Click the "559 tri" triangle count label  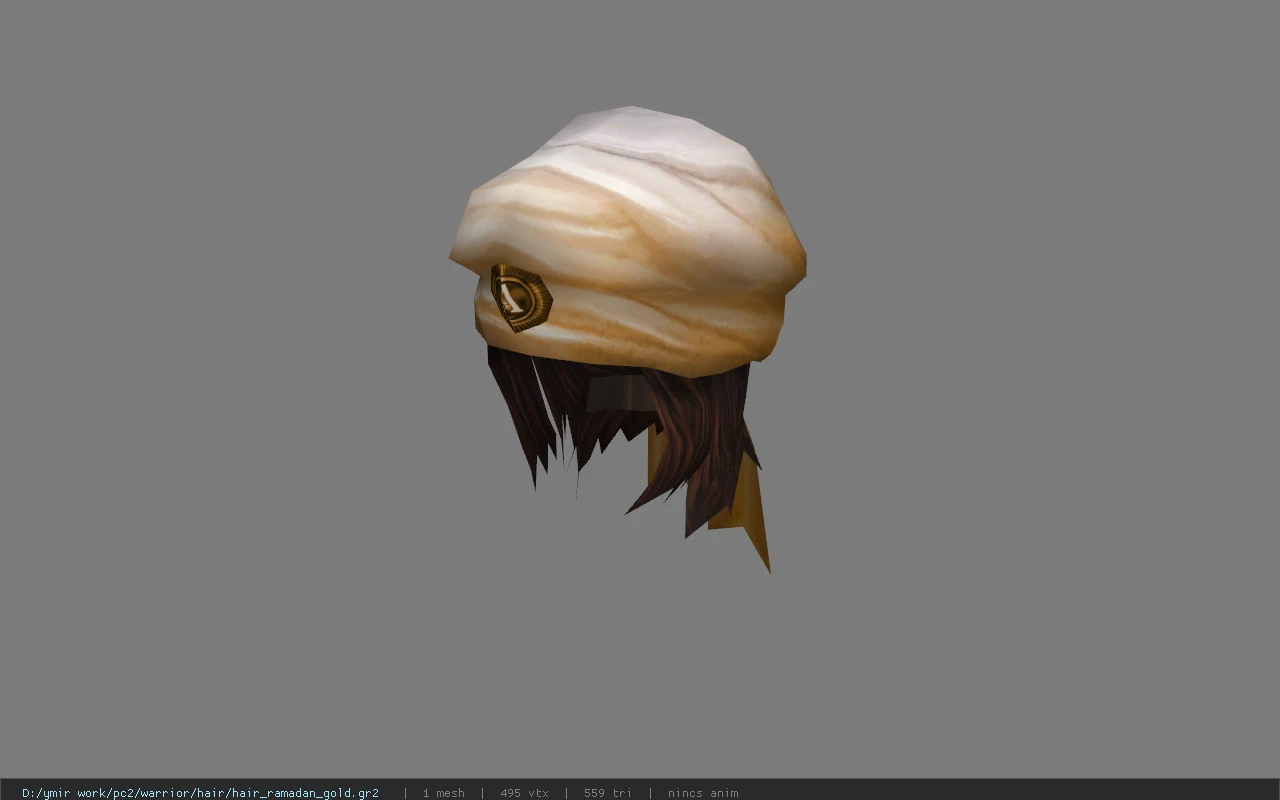(x=608, y=793)
